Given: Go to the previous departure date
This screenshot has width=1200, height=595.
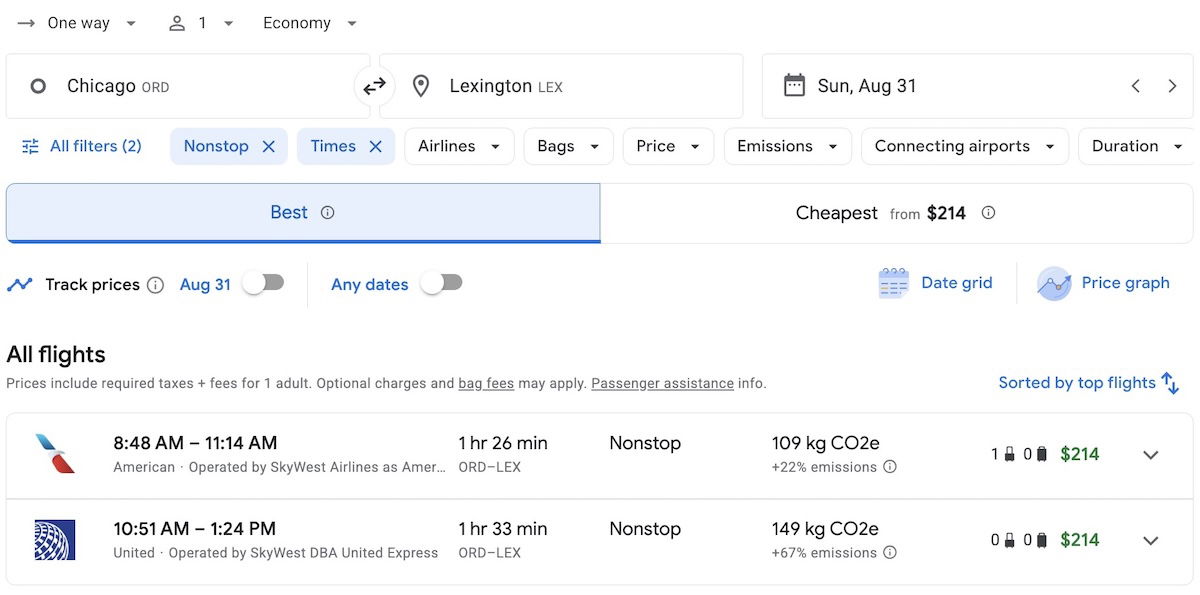Looking at the screenshot, I should coord(1135,86).
